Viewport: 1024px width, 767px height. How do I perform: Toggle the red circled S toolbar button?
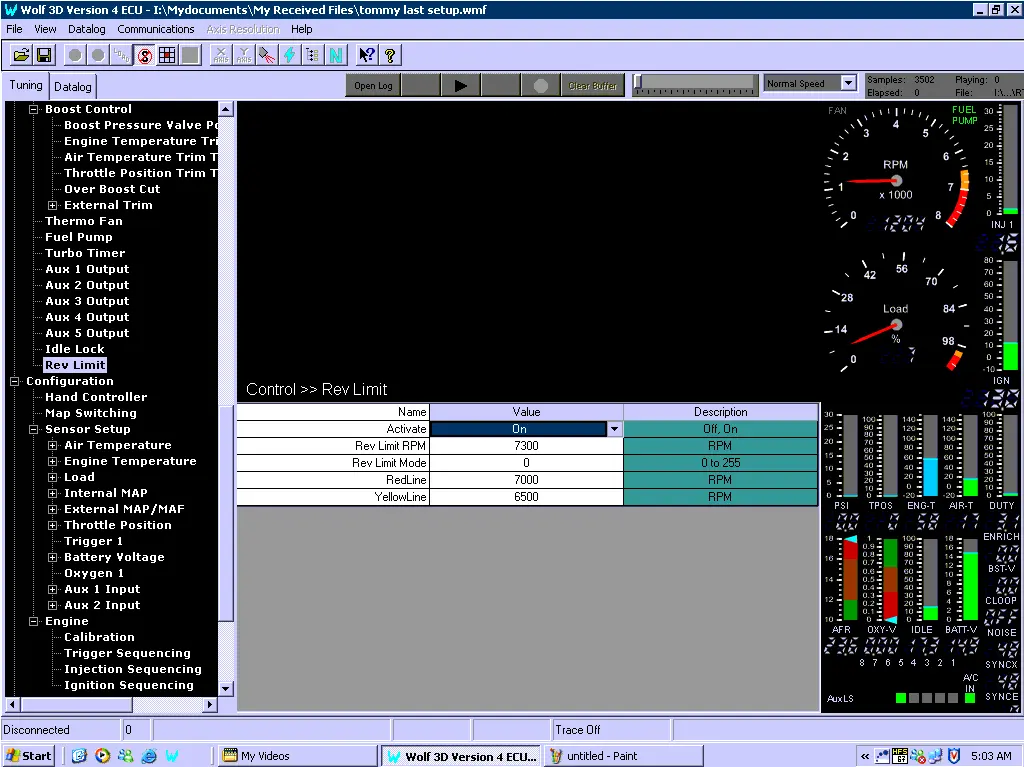[145, 55]
